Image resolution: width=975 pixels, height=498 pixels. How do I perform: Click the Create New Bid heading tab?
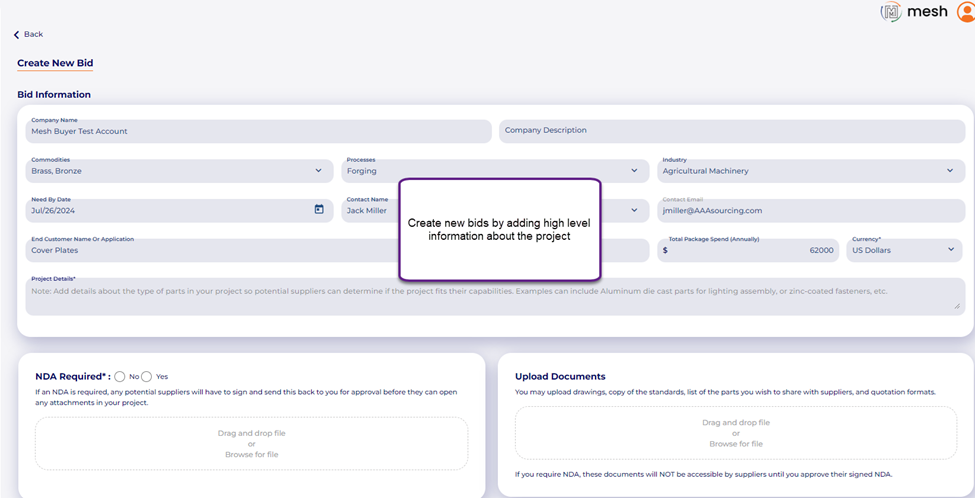(x=55, y=63)
